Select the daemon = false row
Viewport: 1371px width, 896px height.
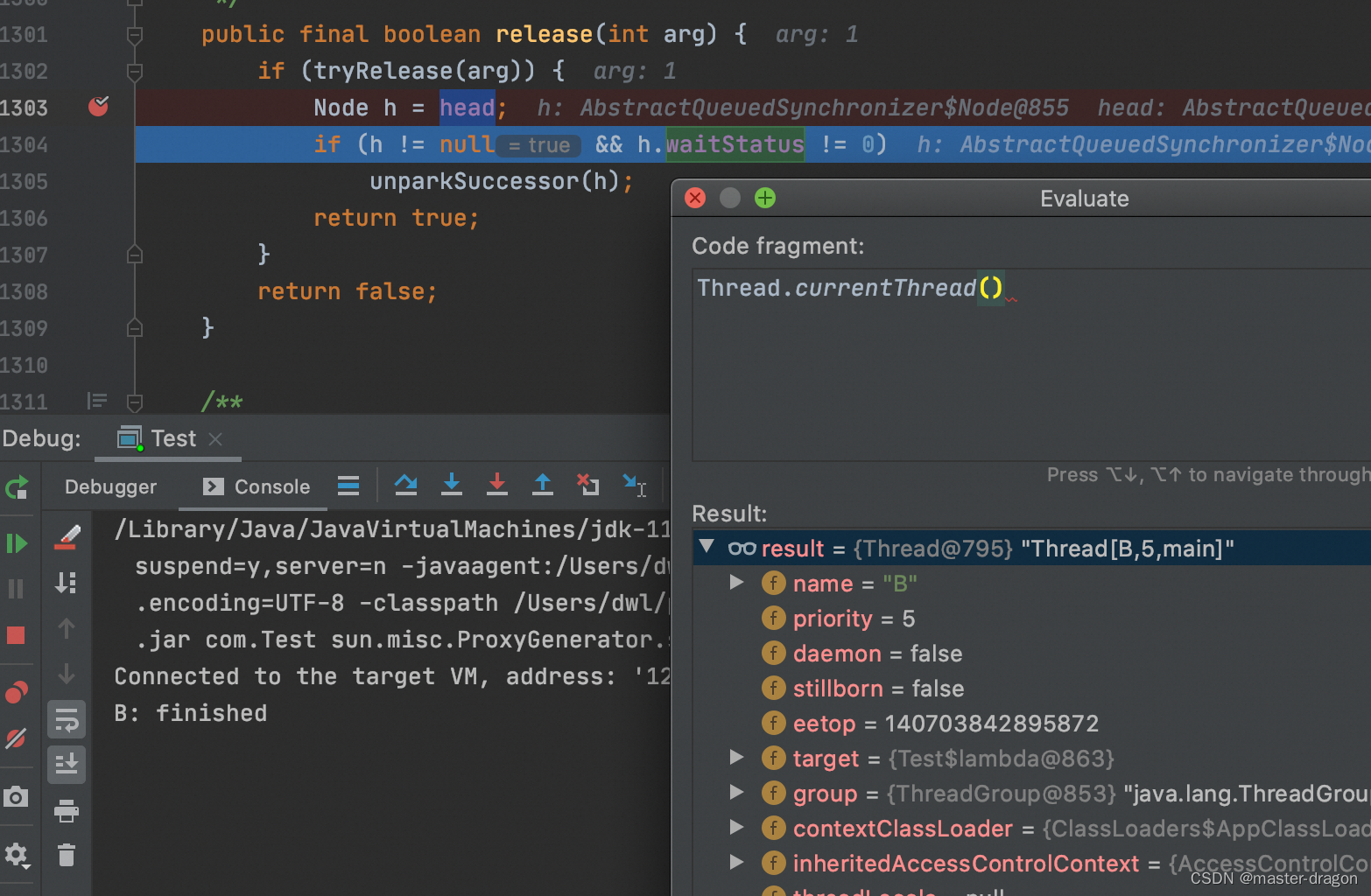[x=1032, y=654]
